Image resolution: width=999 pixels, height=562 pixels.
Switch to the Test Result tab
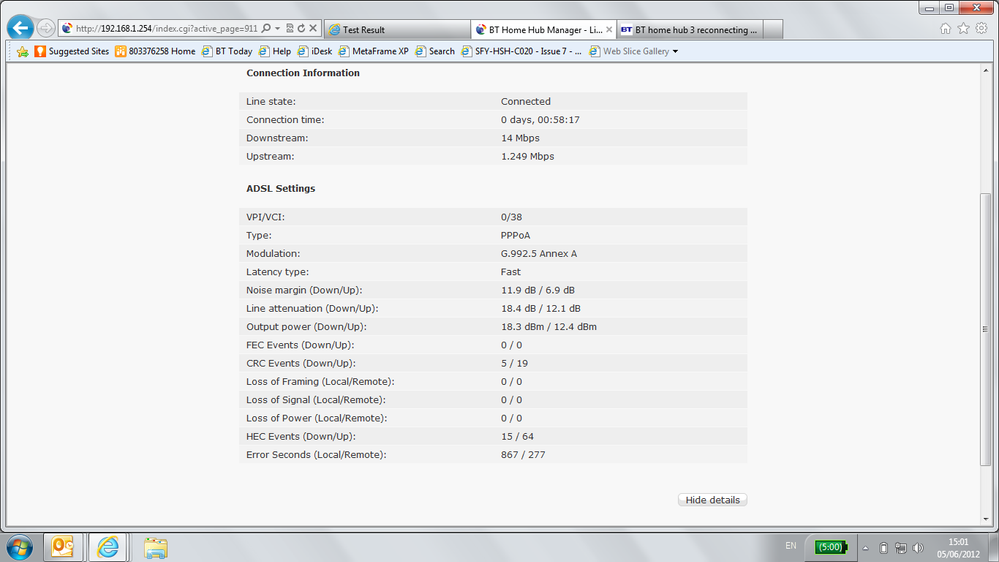tap(398, 29)
